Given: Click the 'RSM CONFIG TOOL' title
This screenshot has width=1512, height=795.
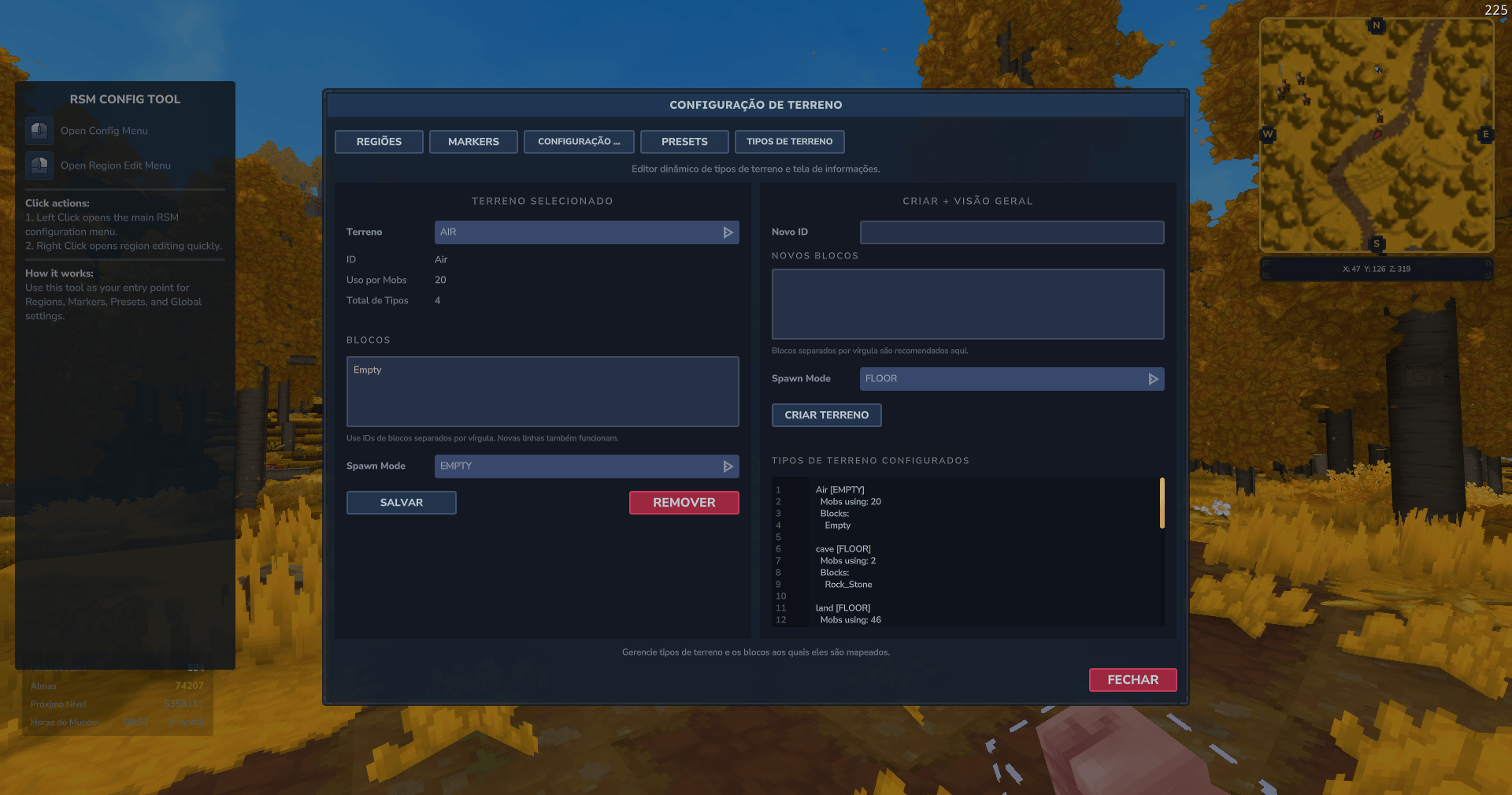Looking at the screenshot, I should (x=125, y=99).
